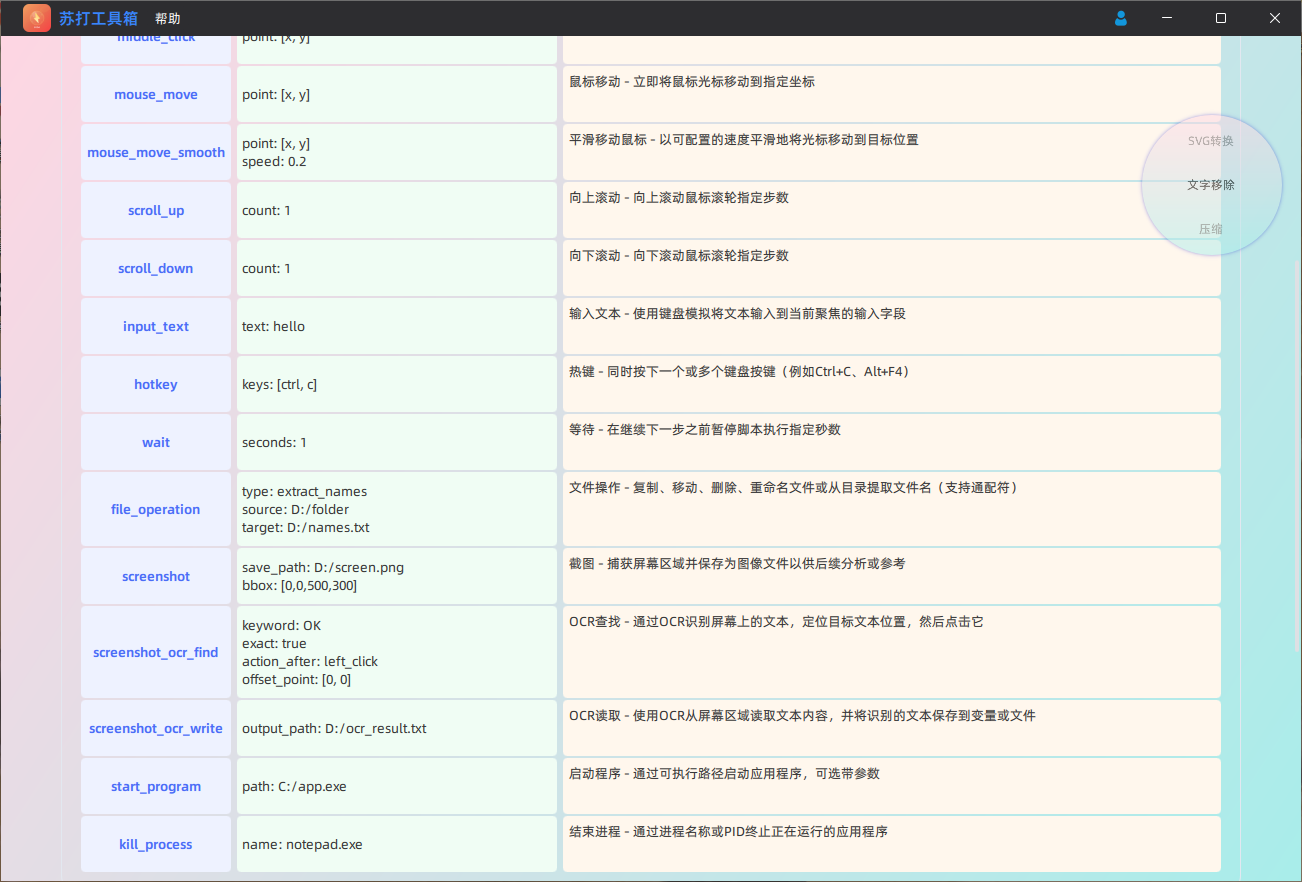
Task: Click the start_program command label
Action: 156,787
